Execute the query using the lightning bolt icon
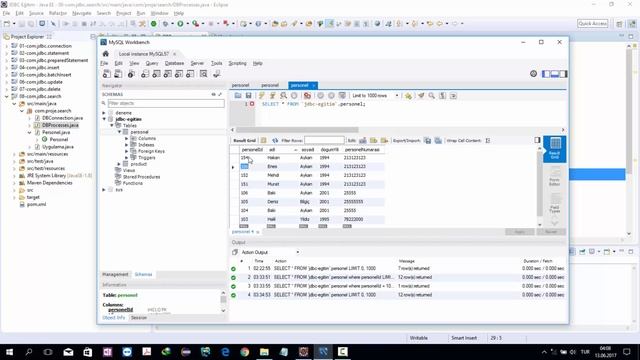Viewport: 640px width, 360px height. coord(262,96)
